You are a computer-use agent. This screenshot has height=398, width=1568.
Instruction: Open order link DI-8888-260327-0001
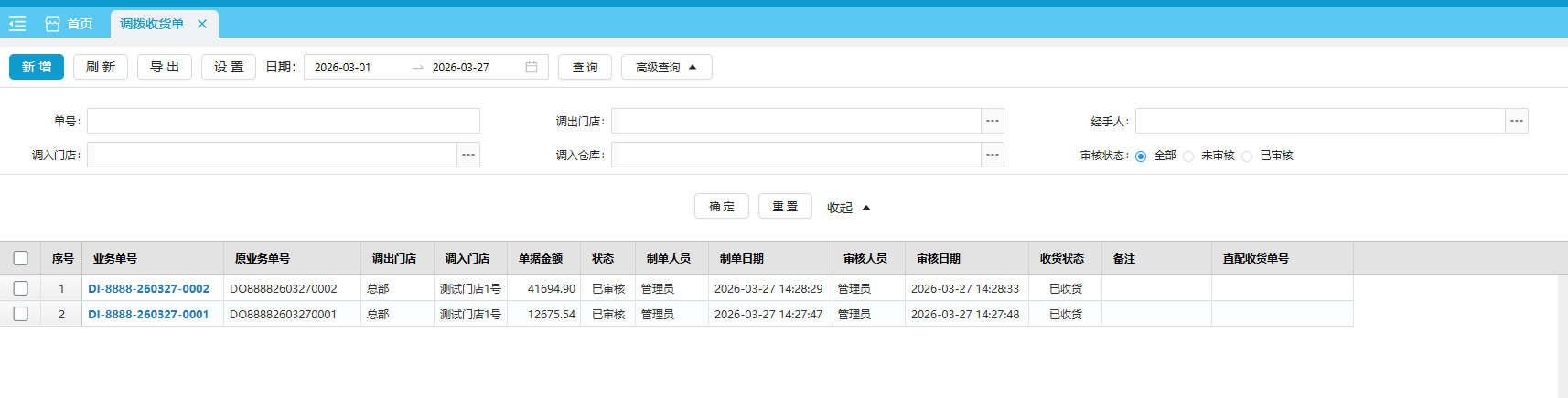[148, 314]
